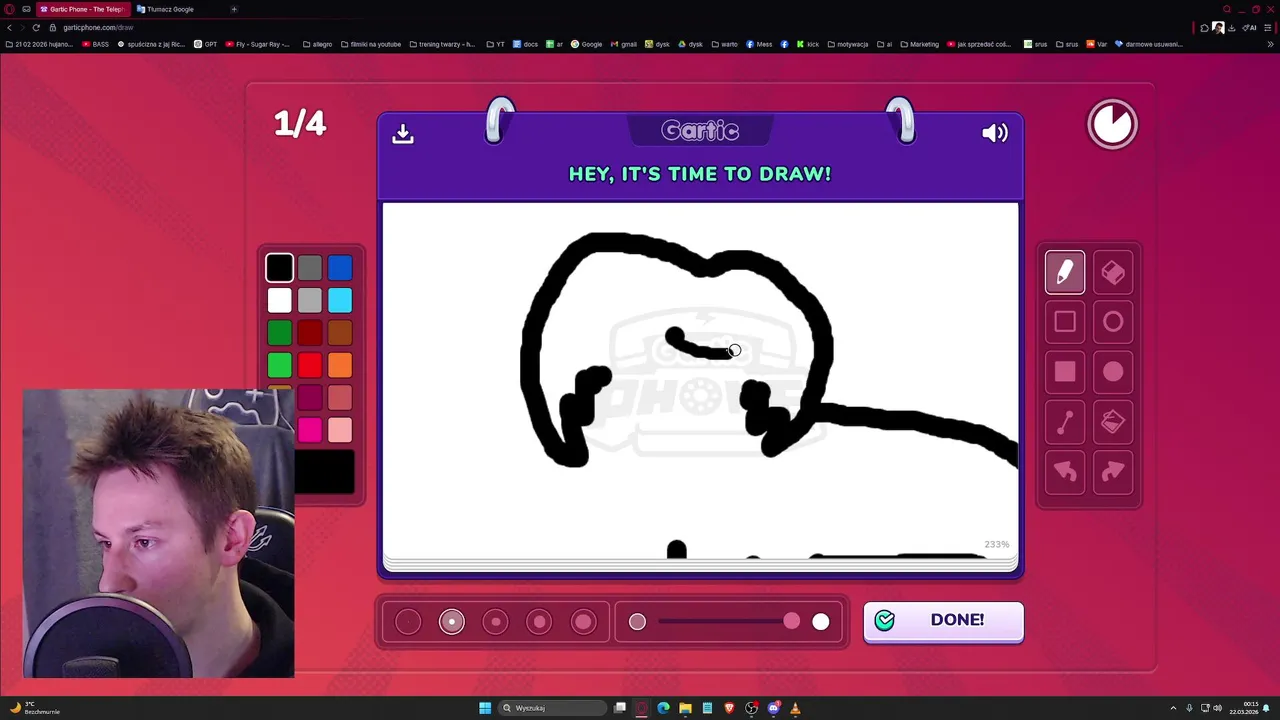1280x720 pixels.
Task: Pick the black color swatch
Action: tap(279, 268)
